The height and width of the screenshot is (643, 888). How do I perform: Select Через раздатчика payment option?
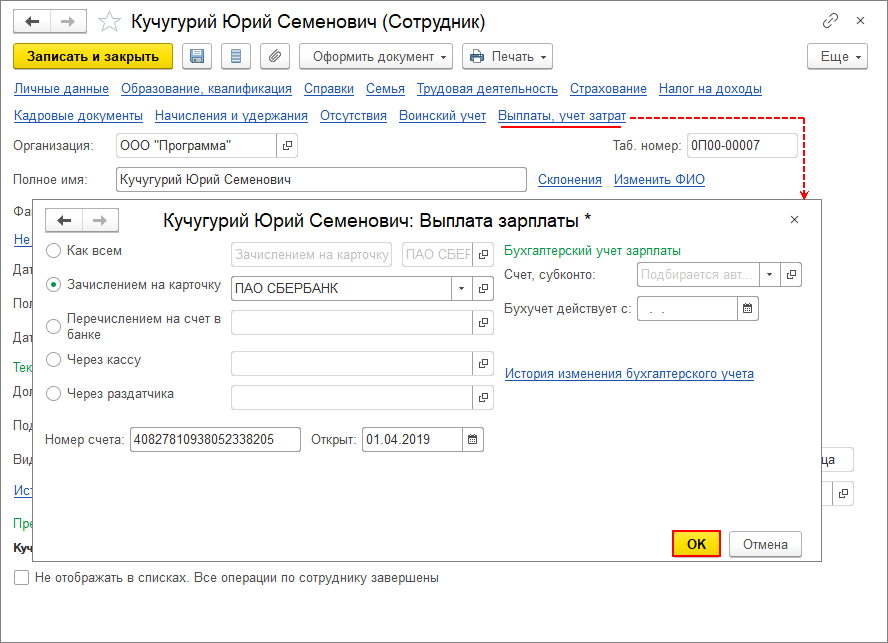53,394
